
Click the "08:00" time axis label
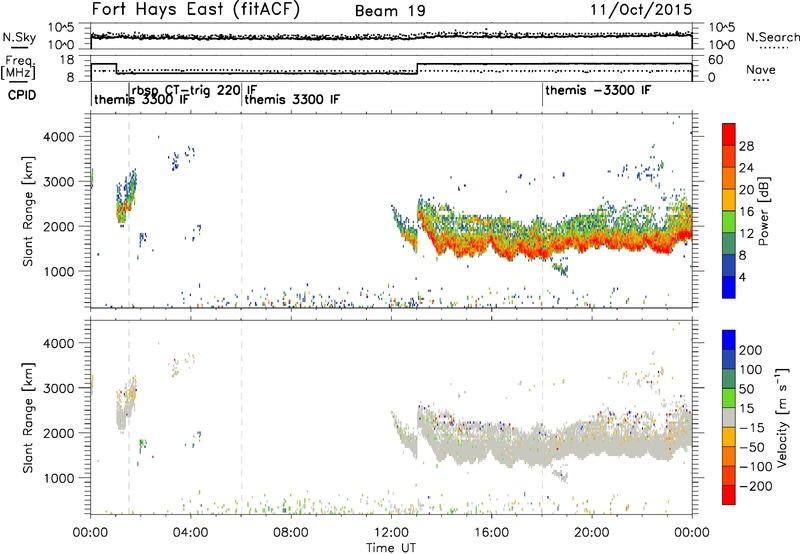click(291, 533)
